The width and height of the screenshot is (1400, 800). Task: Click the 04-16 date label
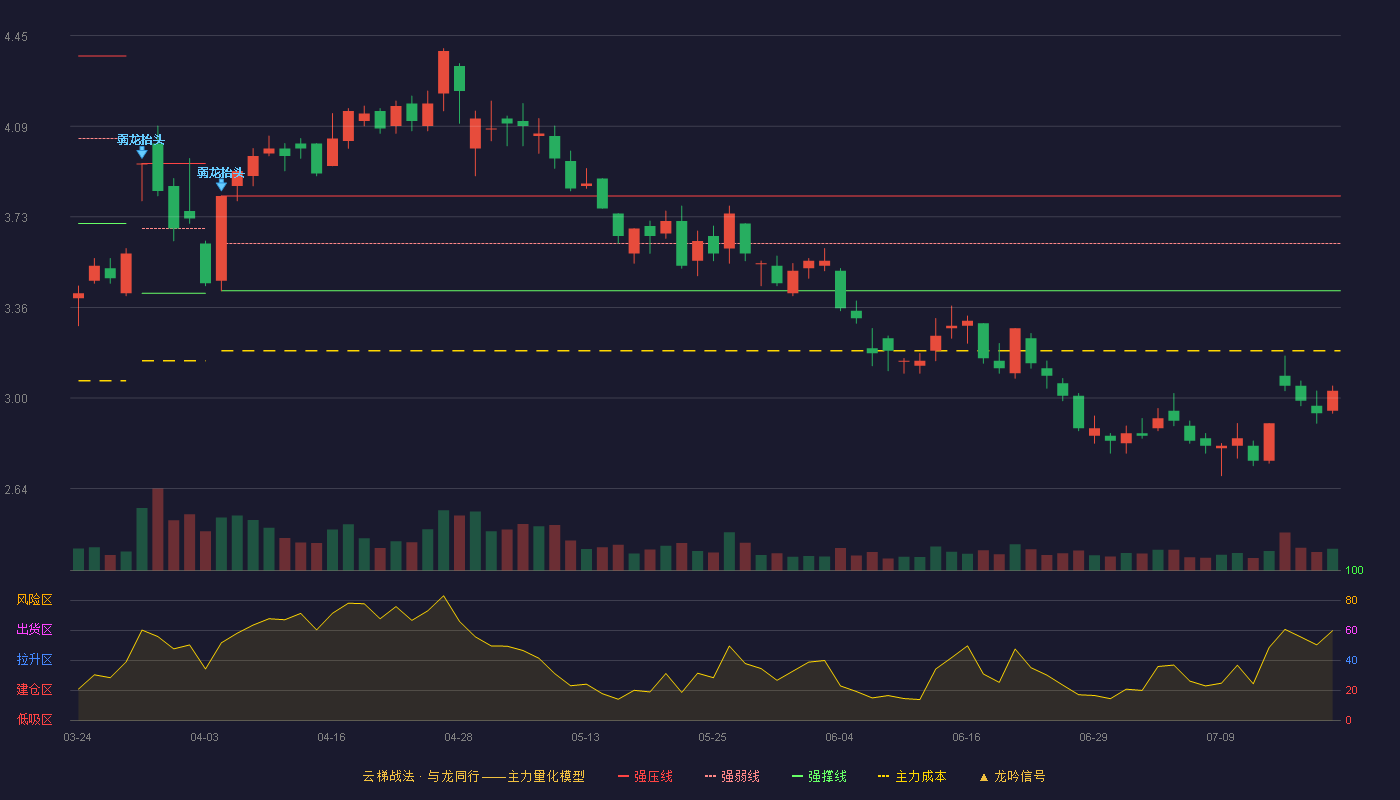pos(331,737)
